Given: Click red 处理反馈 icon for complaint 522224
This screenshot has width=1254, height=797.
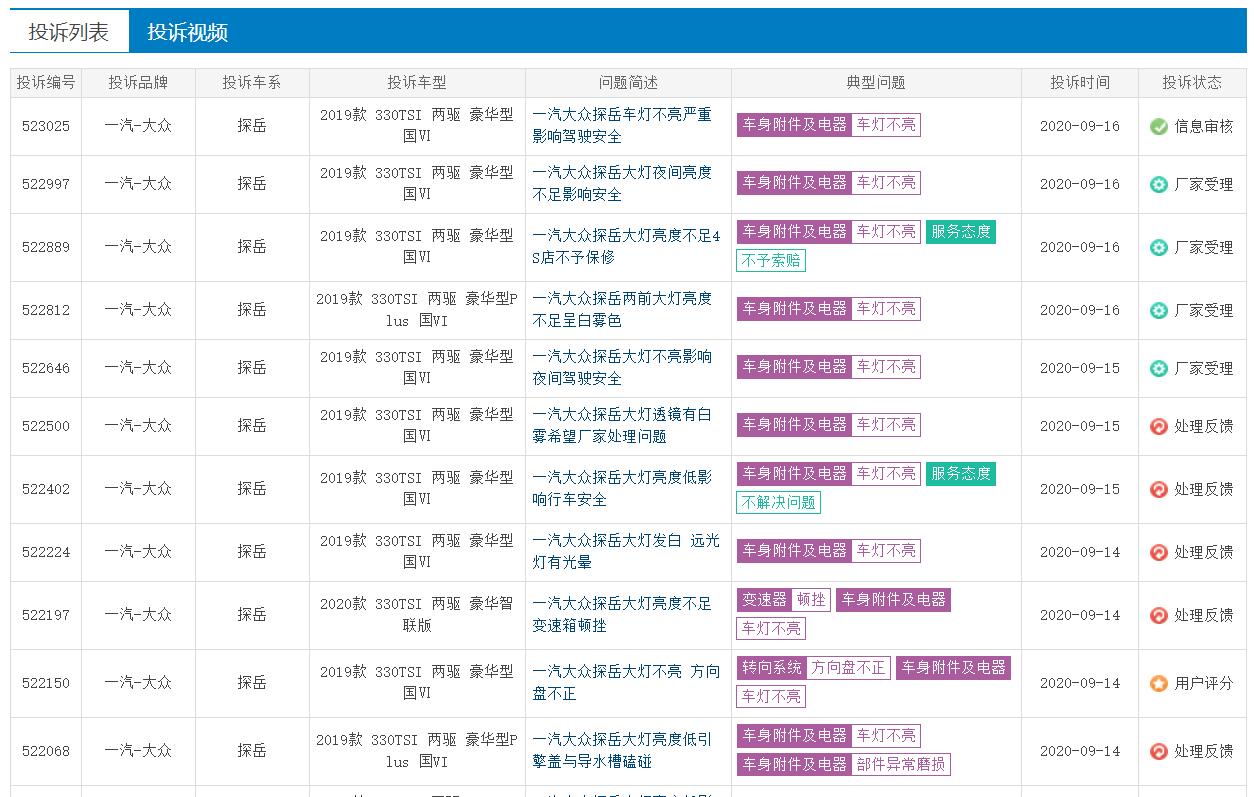Looking at the screenshot, I should 1159,553.
